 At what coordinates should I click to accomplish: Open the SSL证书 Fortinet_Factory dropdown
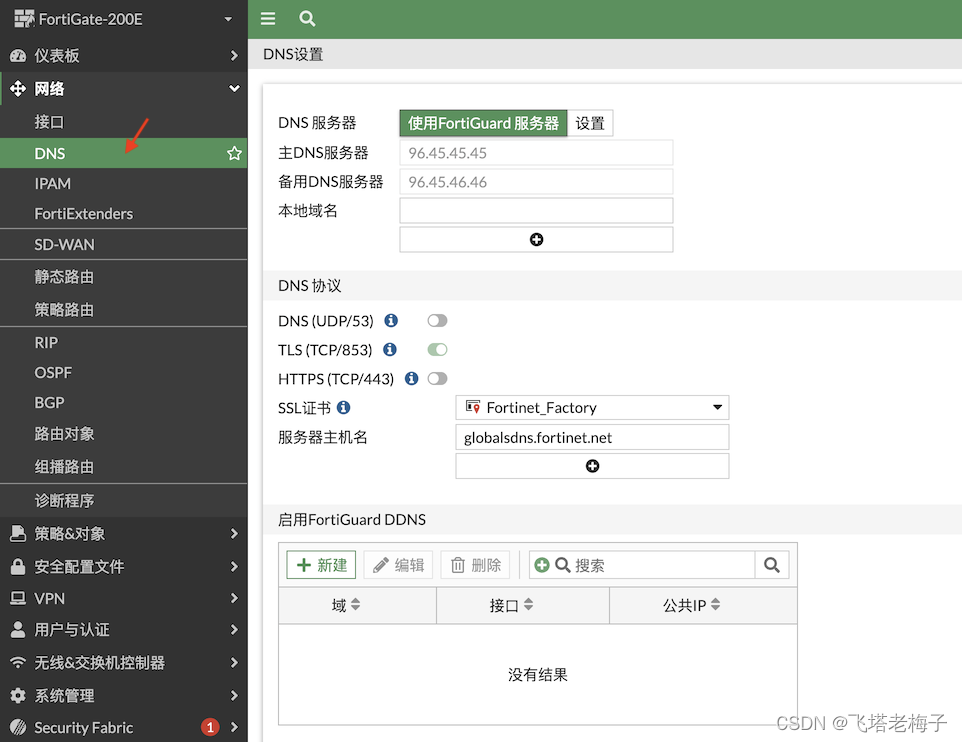tap(592, 408)
